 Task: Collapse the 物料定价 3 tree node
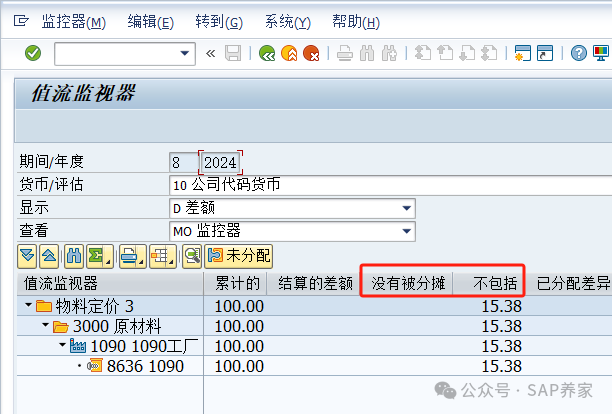[28, 305]
